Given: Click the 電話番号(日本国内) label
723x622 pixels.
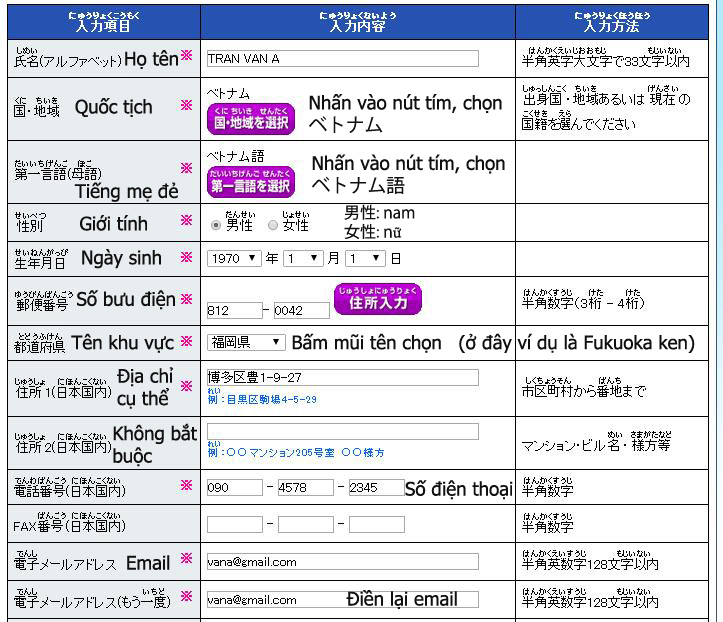Looking at the screenshot, I should click(70, 487).
